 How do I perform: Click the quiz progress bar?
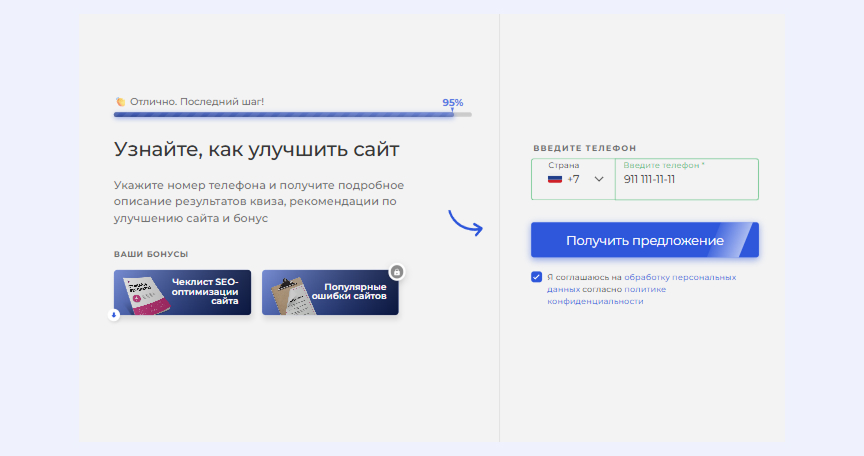(292, 115)
